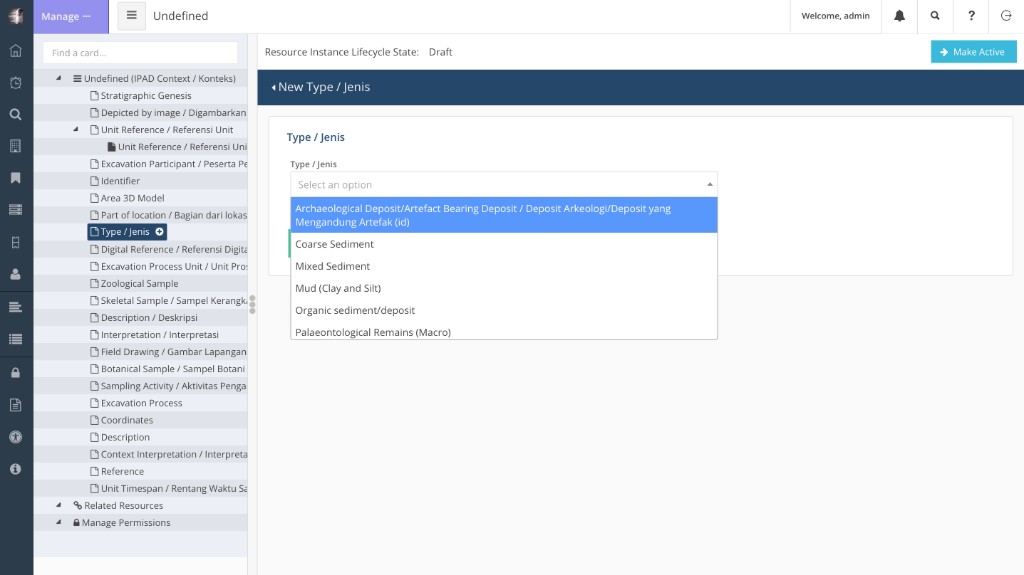Select Digital Reference / Referensi Digital card

168,249
